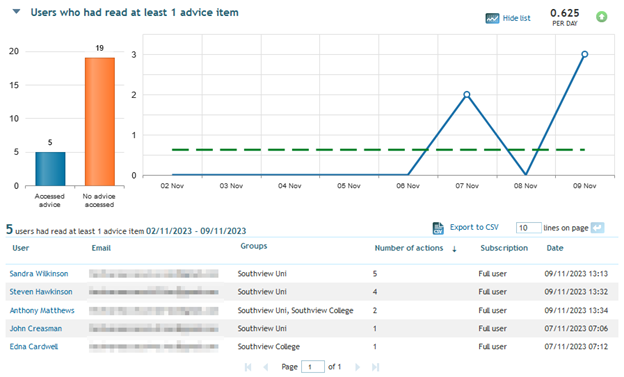
Task: Open Anthony Matthews user profile
Action: click(42, 310)
